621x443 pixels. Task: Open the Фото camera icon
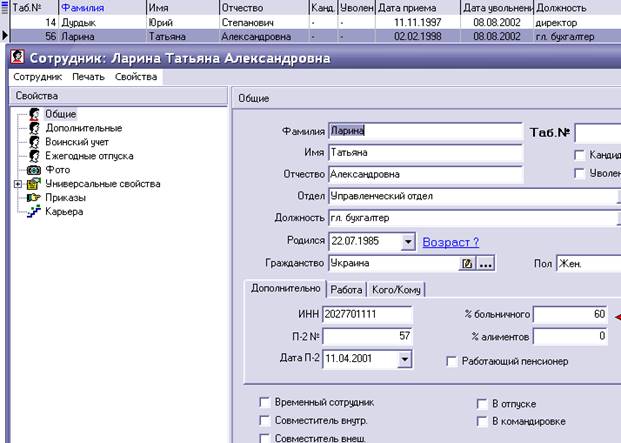pos(34,170)
